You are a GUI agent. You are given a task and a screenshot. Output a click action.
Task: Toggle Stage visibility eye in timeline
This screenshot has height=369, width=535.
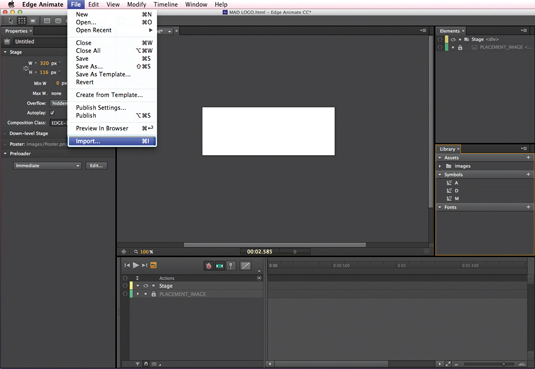(x=146, y=286)
